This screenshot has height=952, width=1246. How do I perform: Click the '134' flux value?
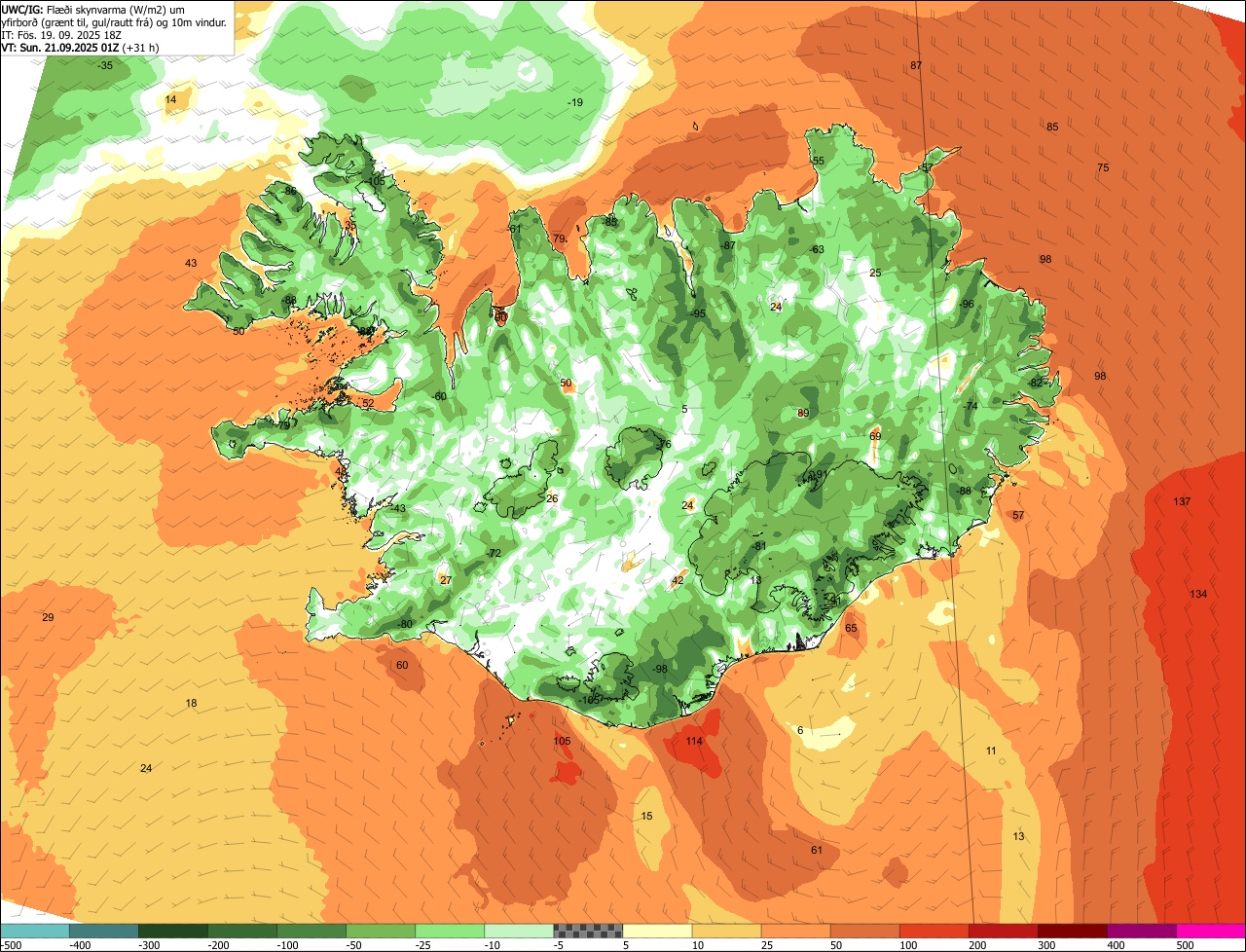tap(1198, 594)
